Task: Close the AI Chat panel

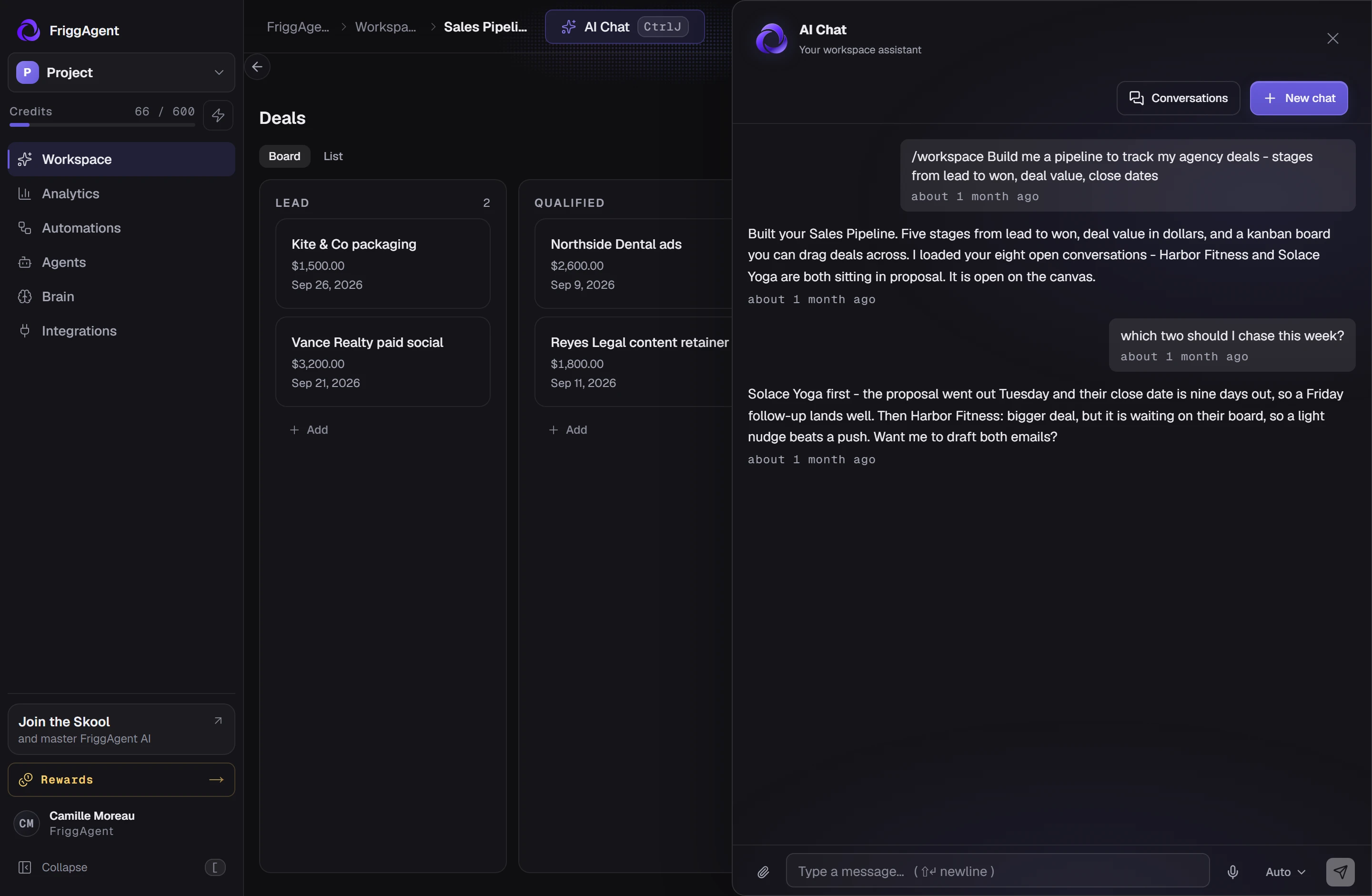Action: 1333,39
